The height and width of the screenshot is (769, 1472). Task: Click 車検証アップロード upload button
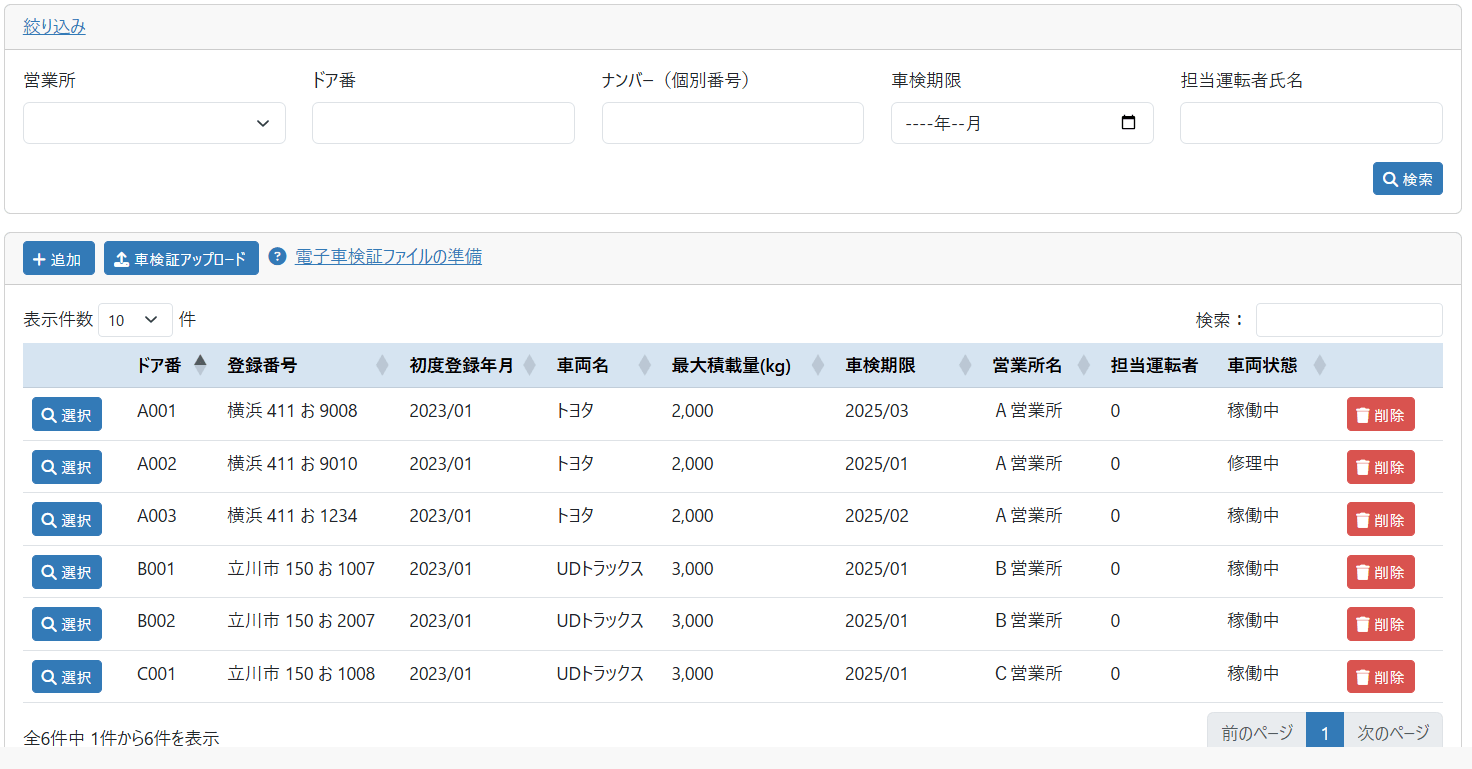tap(181, 259)
